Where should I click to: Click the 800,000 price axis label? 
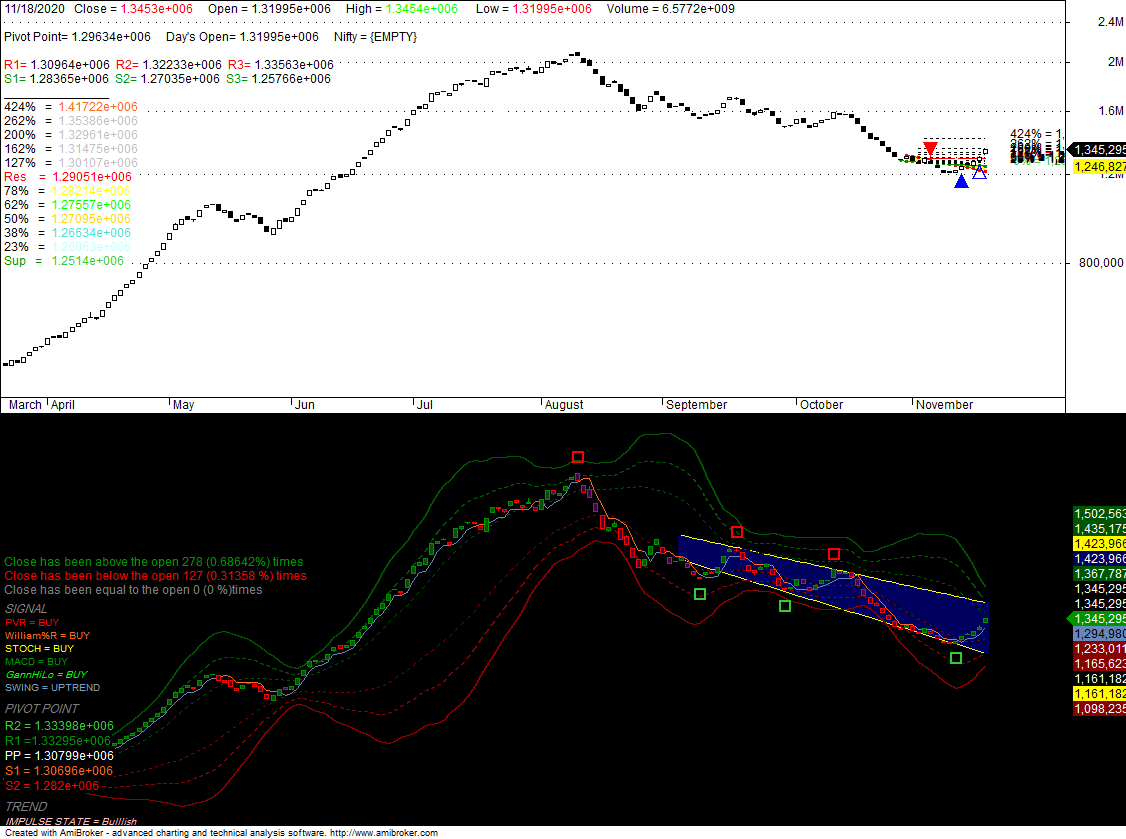(x=1101, y=263)
